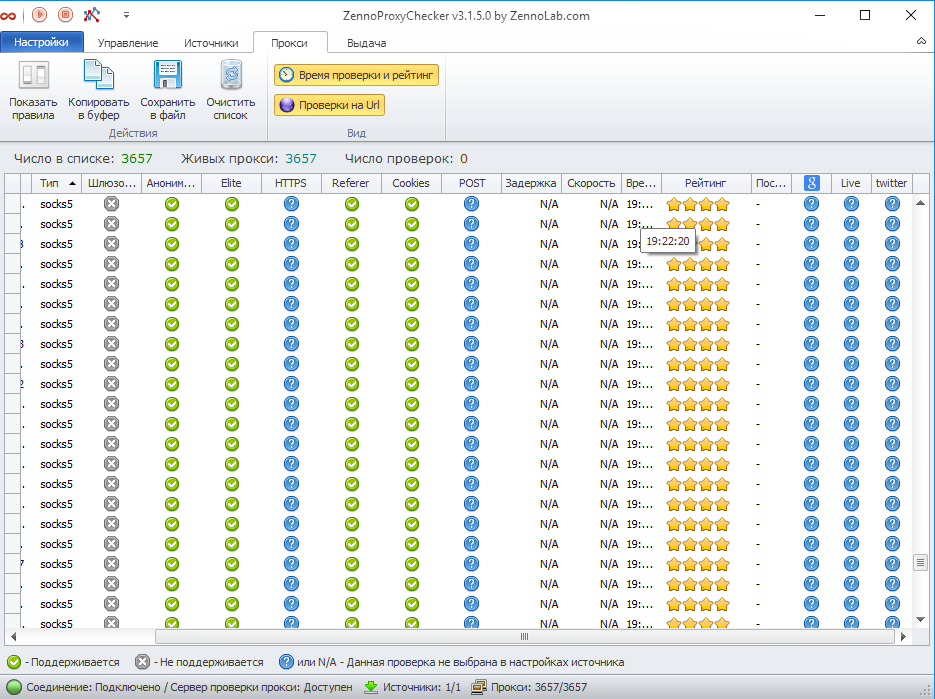Image resolution: width=935 pixels, height=699 pixels.
Task: Click the Шлюзо... column header
Action: click(112, 183)
